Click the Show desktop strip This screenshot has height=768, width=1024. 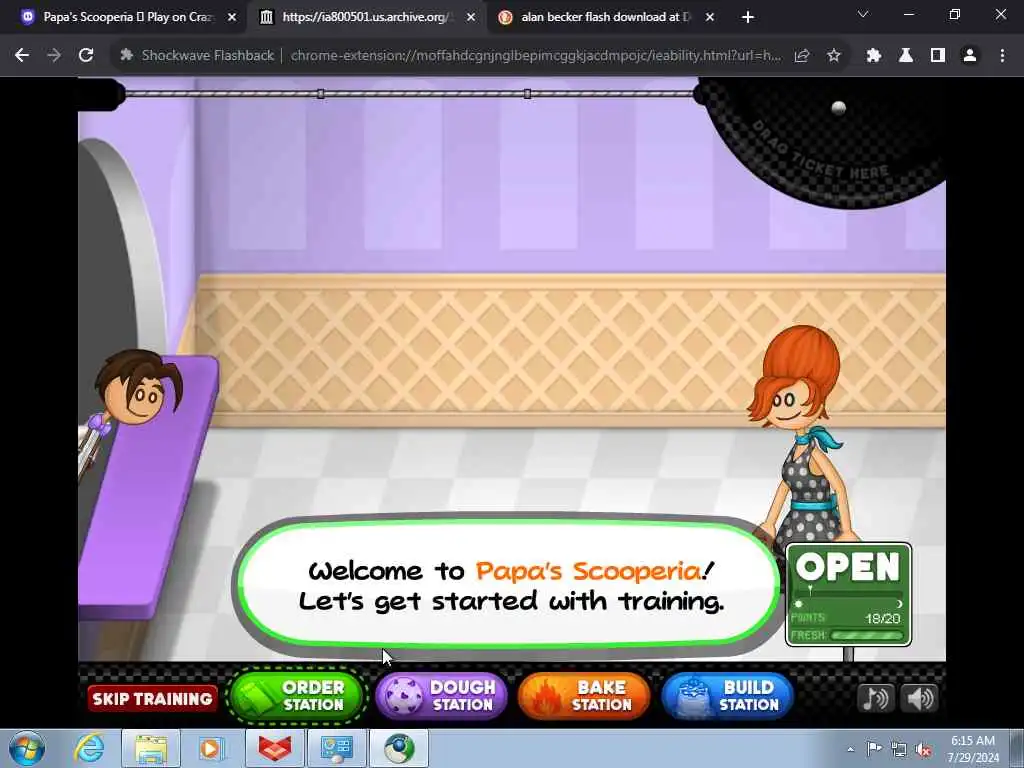pos(1017,748)
